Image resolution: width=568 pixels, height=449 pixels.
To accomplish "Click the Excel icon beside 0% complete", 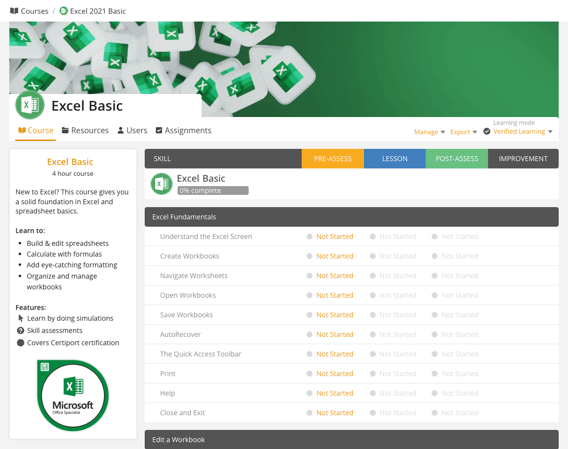I will (x=162, y=184).
